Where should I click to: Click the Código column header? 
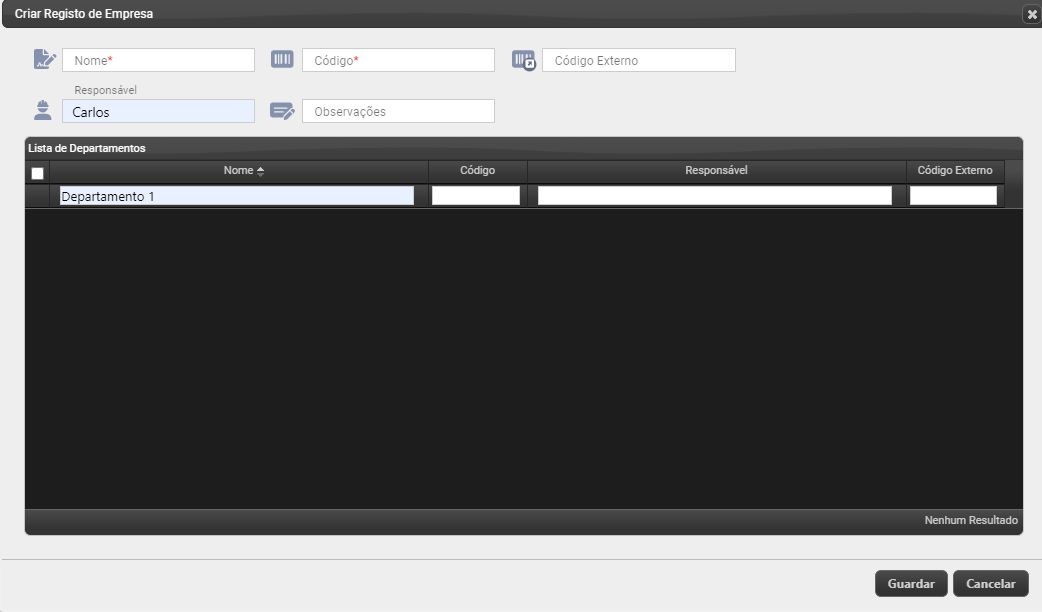478,171
